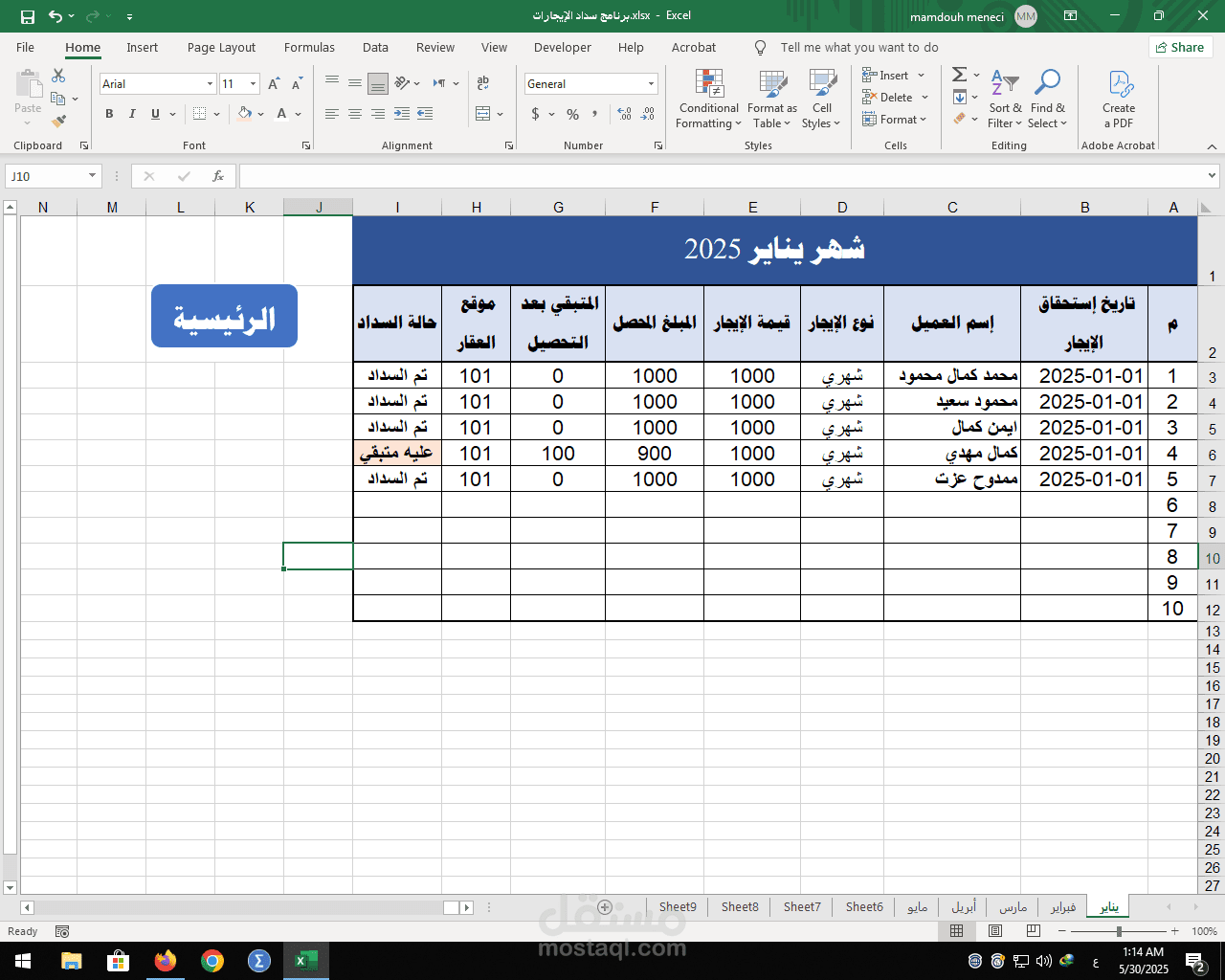Image resolution: width=1225 pixels, height=980 pixels.
Task: Collapse the ribbon with the chevron
Action: [1212, 146]
